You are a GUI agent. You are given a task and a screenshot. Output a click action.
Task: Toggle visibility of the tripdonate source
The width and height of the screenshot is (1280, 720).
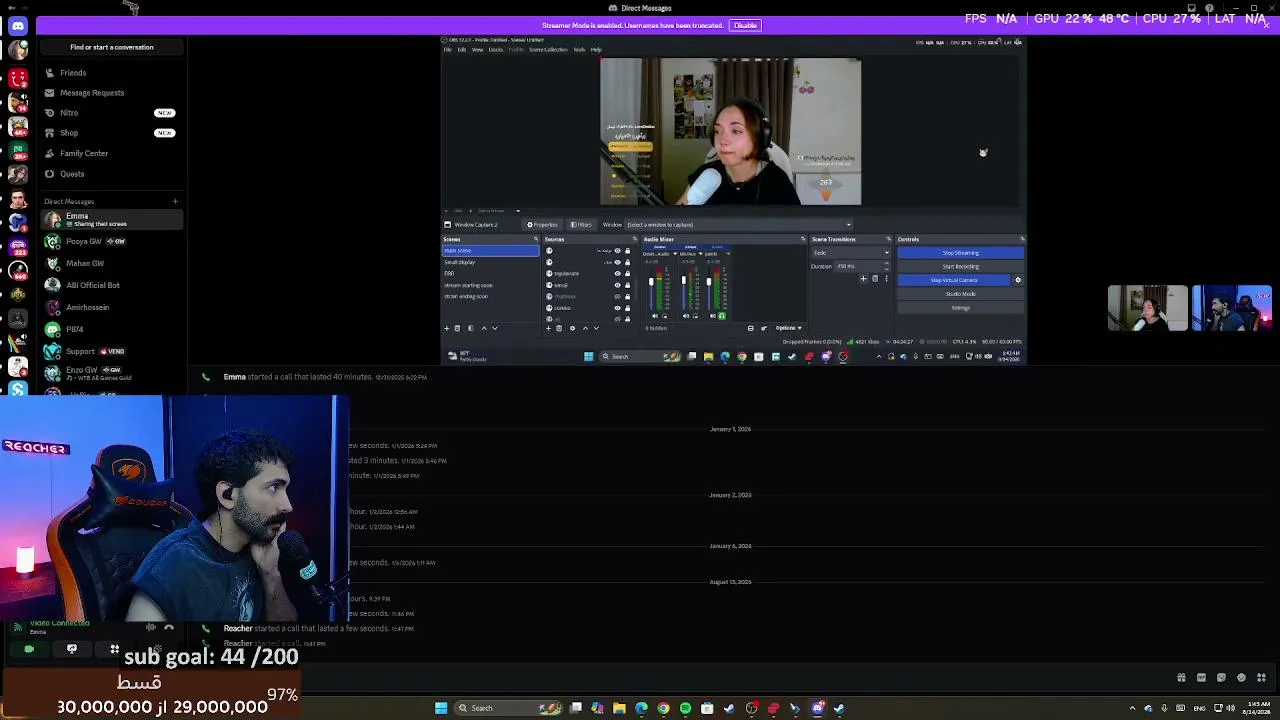pos(617,273)
